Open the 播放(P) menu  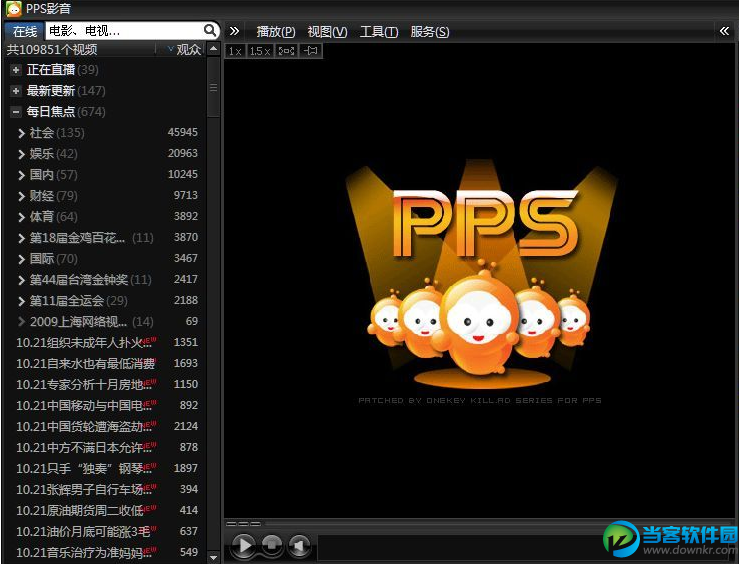tap(275, 32)
